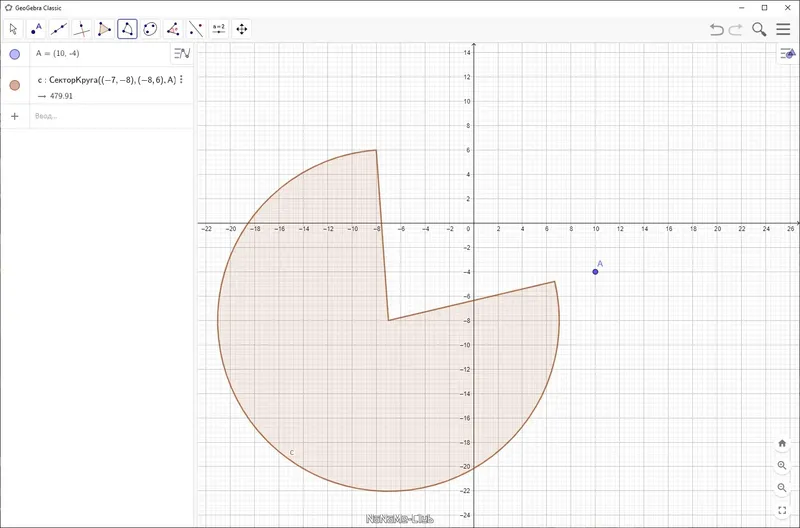The width and height of the screenshot is (800, 528).
Task: Maximize the GeoGebra window
Action: click(764, 8)
